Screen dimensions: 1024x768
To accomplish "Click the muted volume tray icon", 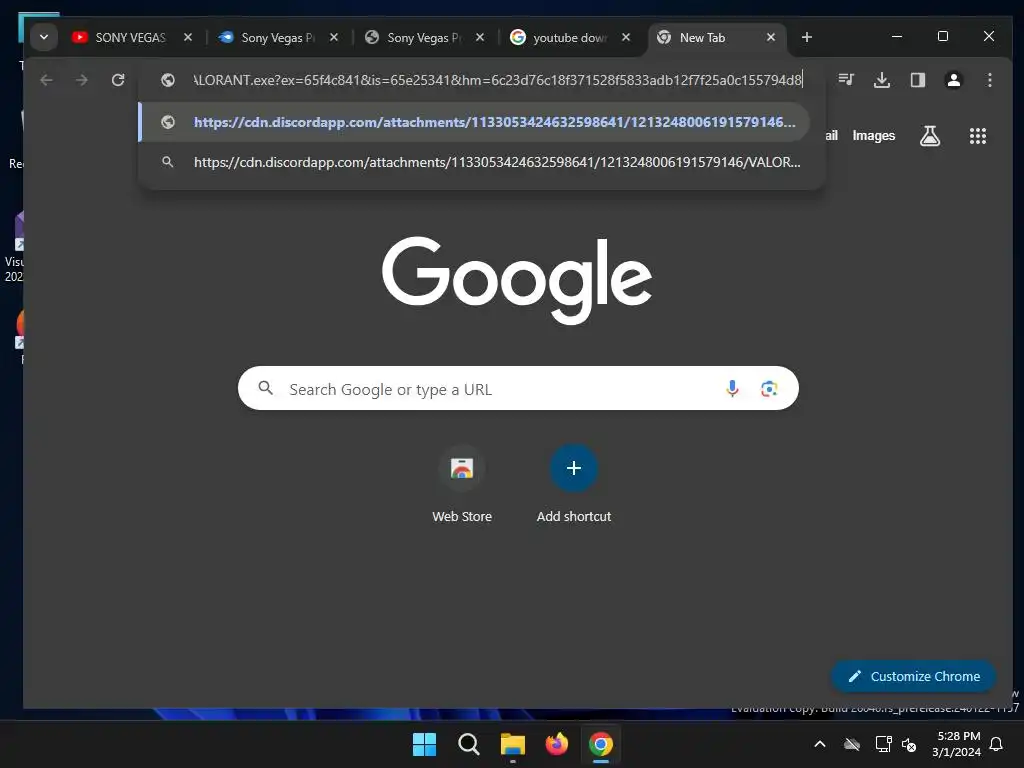I will tap(908, 744).
